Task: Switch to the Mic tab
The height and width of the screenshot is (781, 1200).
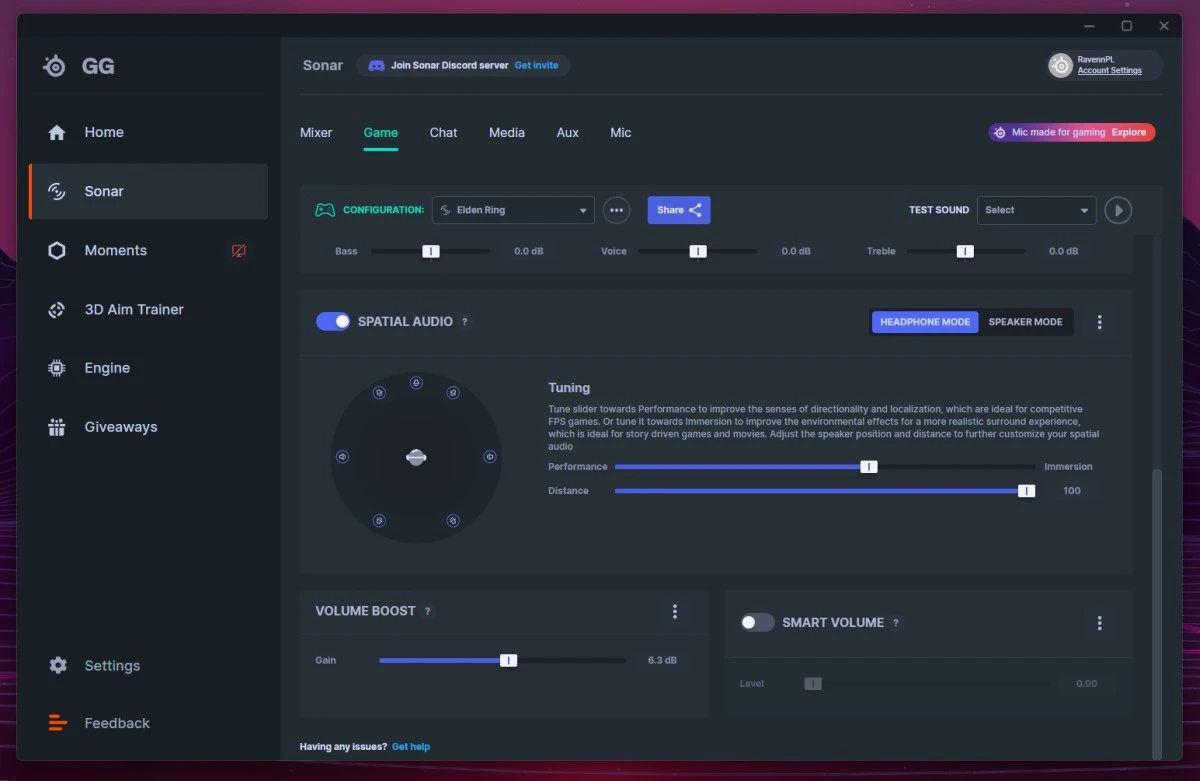Action: tap(620, 132)
